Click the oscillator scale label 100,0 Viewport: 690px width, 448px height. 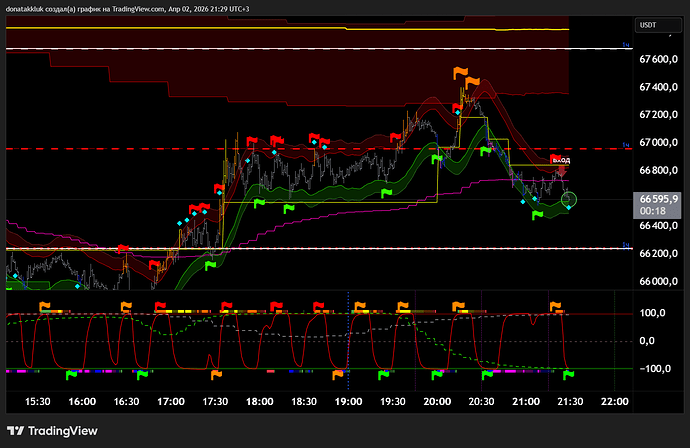652,313
